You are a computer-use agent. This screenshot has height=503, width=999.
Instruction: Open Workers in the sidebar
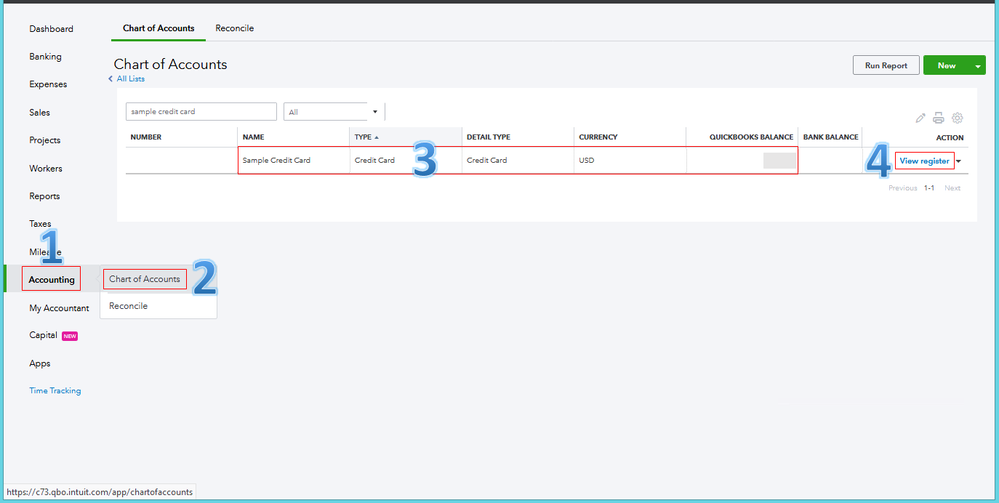[45, 168]
